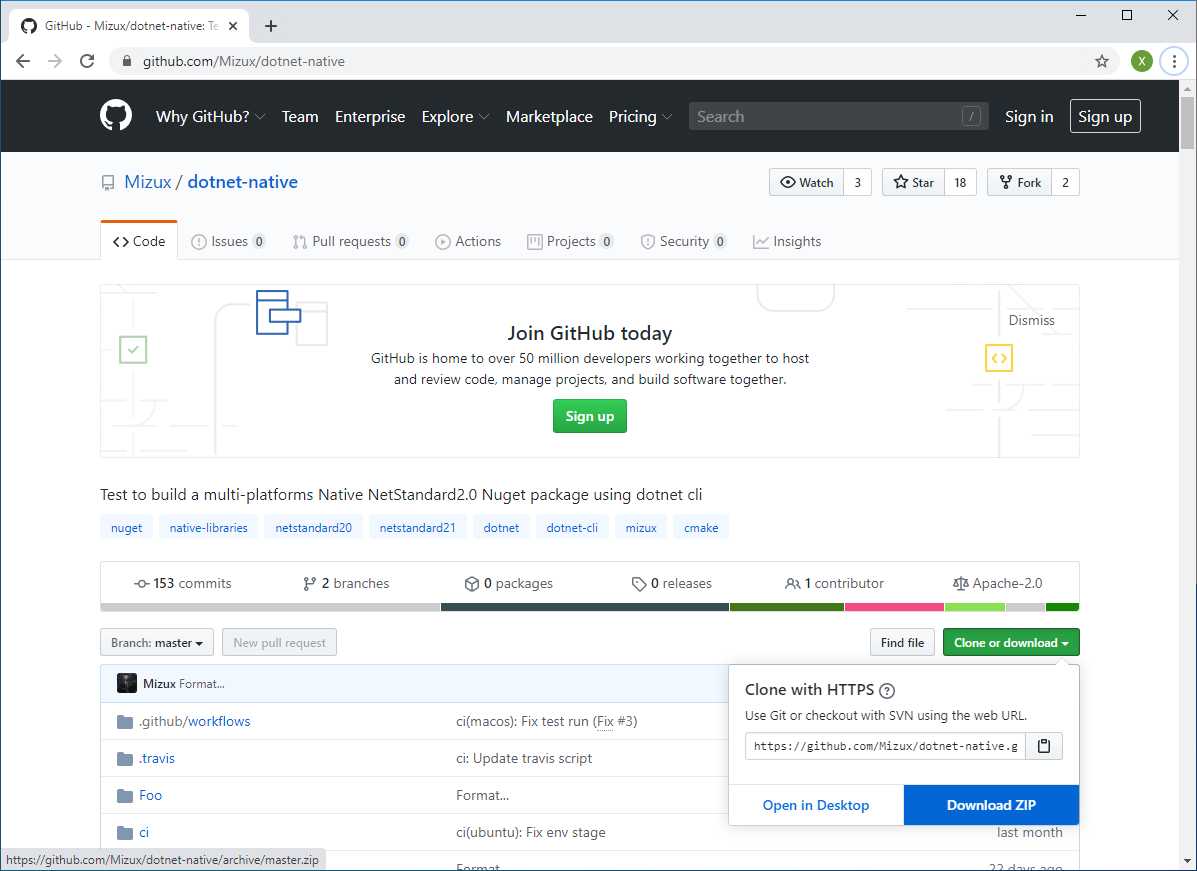Watch the repository
Viewport: 1197px width, 871px height.
(x=806, y=182)
